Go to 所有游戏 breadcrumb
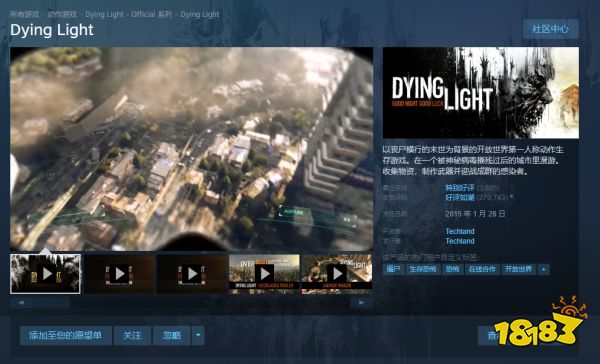The image size is (600, 364). pos(24,15)
